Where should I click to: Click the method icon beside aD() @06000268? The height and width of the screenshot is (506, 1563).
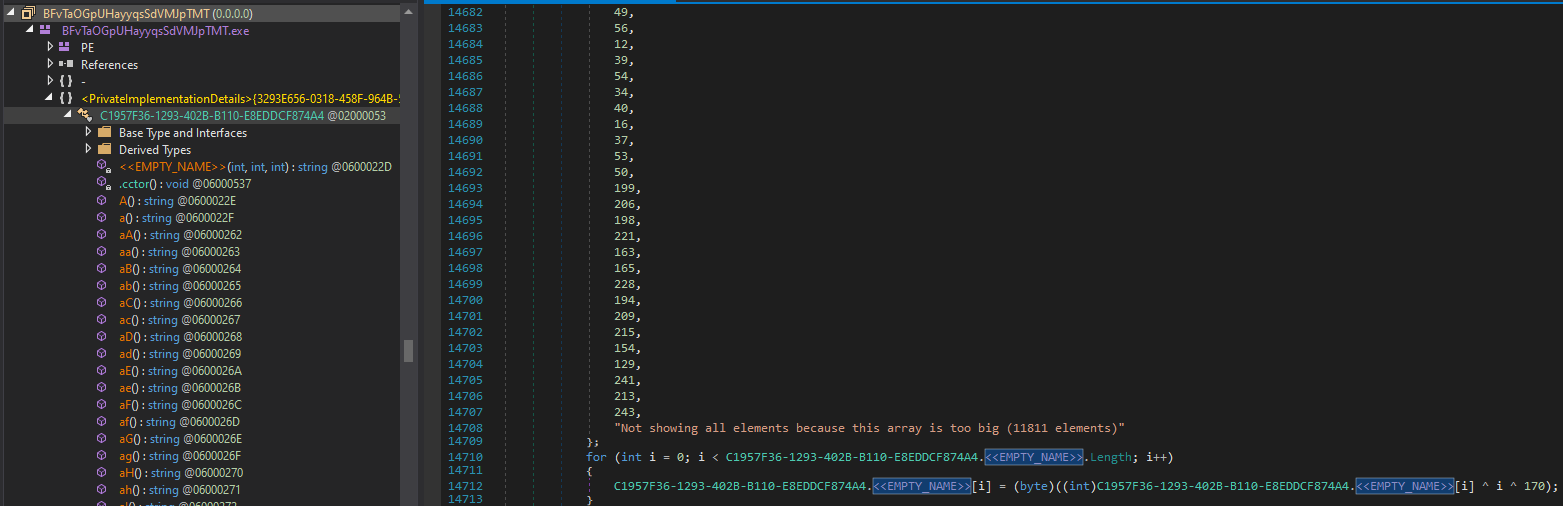(103, 336)
